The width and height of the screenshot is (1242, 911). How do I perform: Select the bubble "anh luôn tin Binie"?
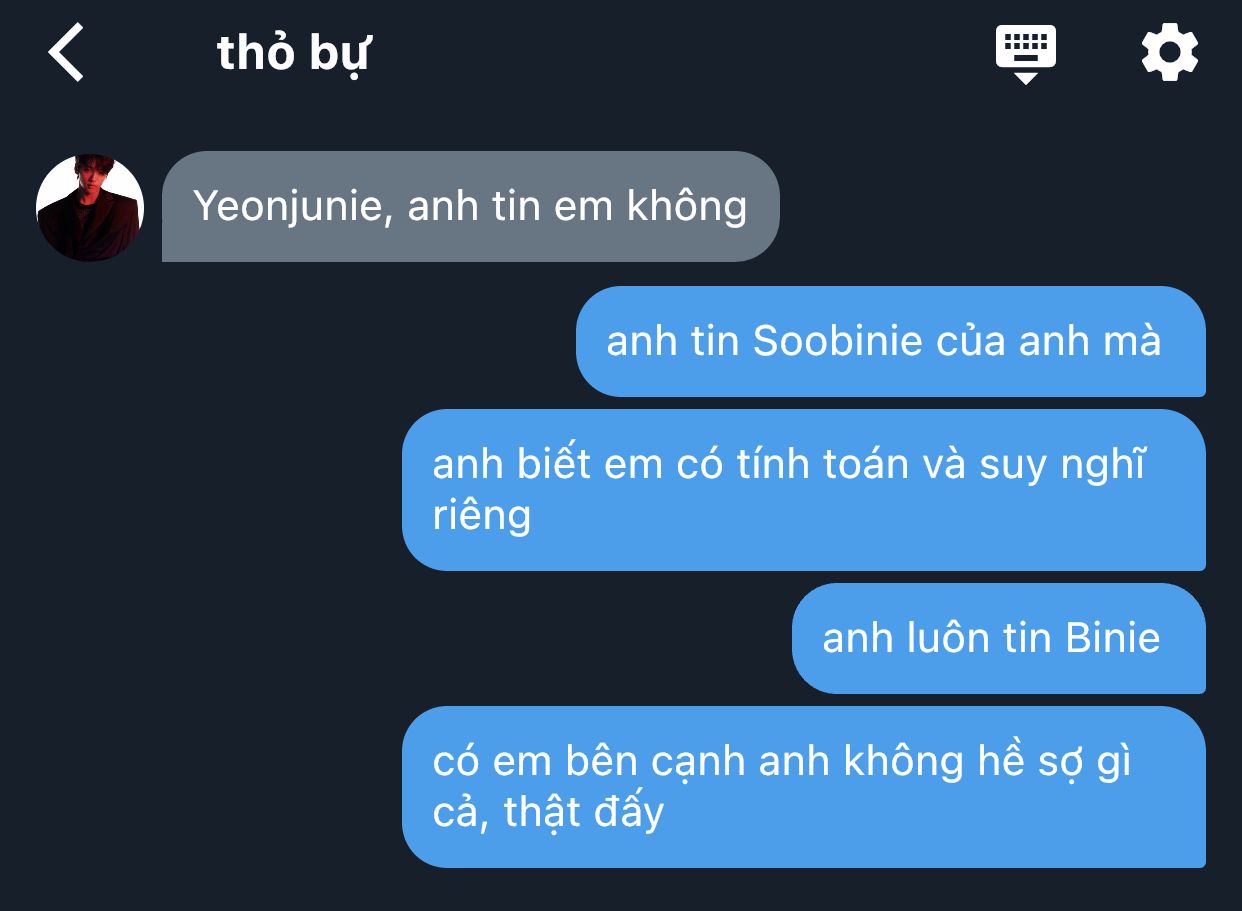(998, 638)
